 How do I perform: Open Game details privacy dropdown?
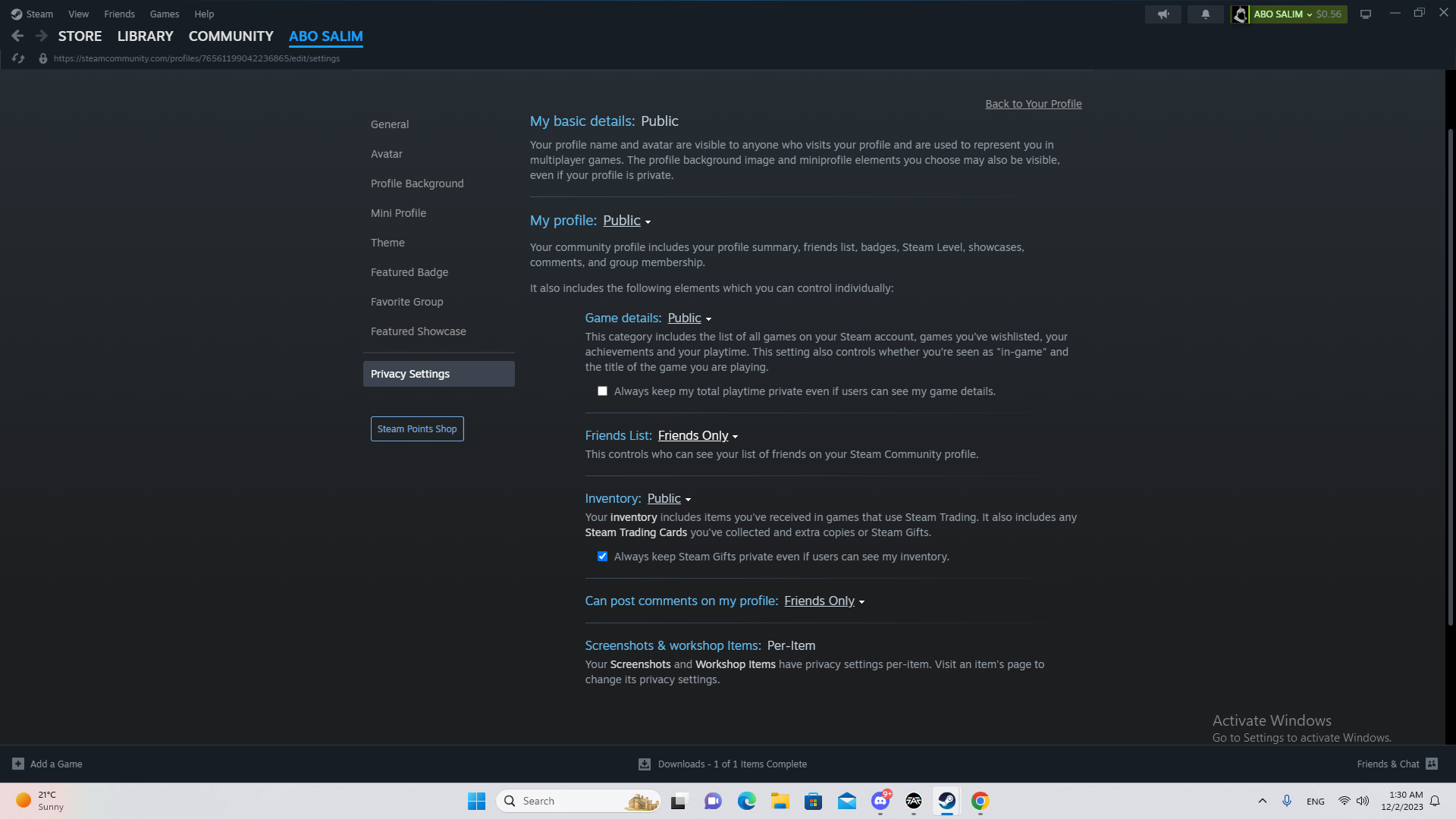tap(689, 318)
